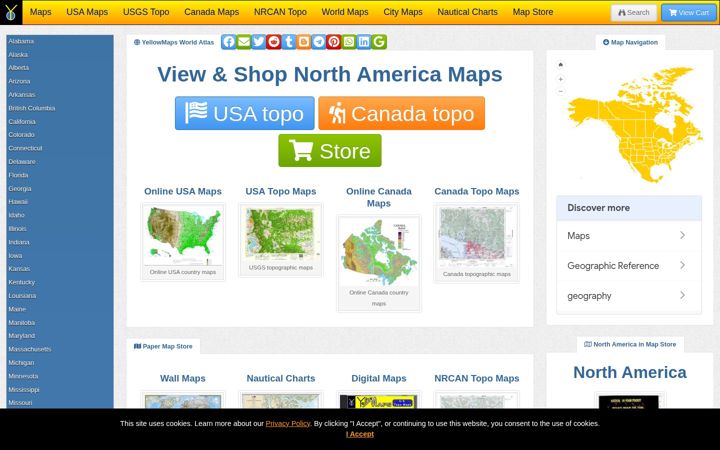Image resolution: width=720 pixels, height=450 pixels.
Task: Share page on Pinterest
Action: click(334, 42)
